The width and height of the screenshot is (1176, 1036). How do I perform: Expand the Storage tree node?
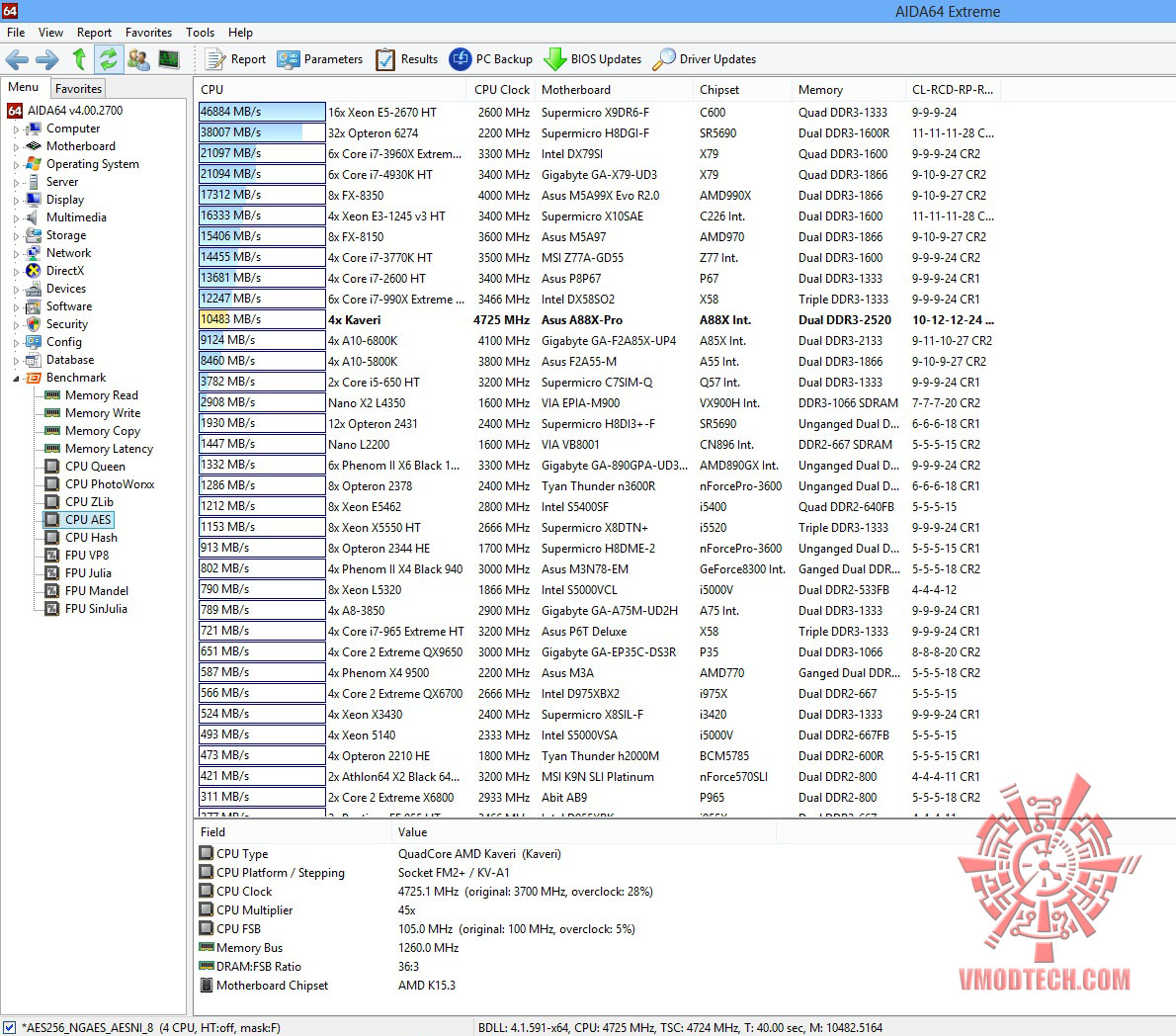point(16,236)
